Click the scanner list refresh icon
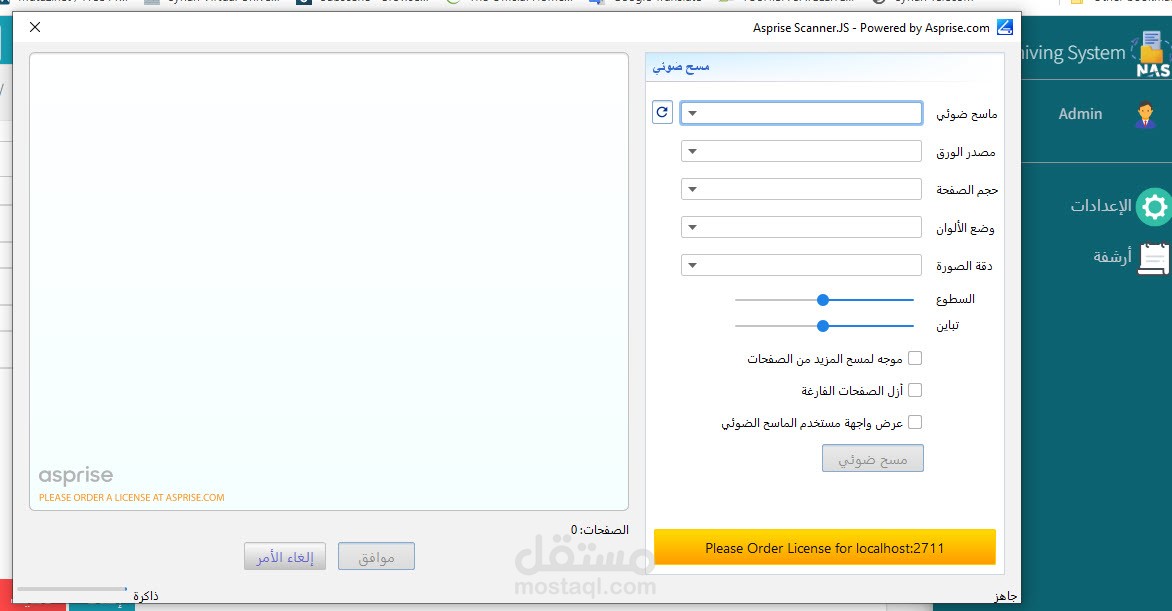 click(x=662, y=112)
